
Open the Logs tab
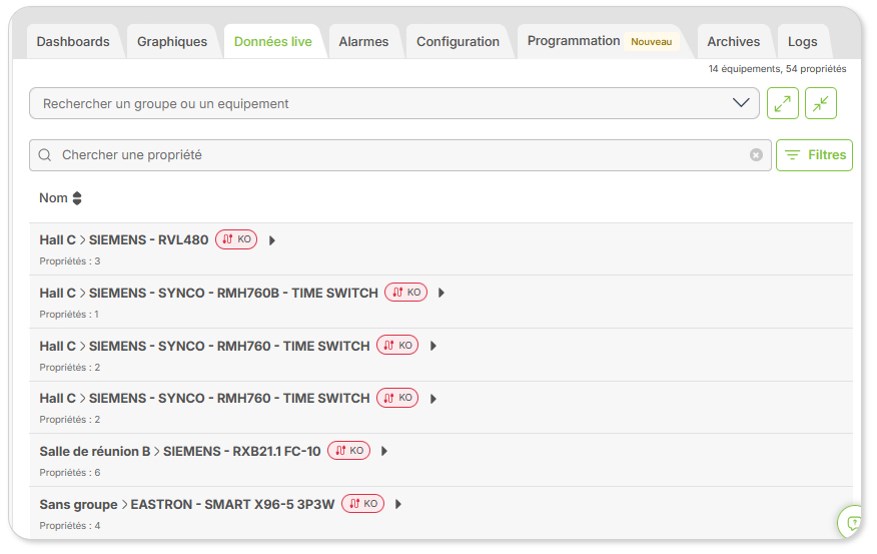802,41
